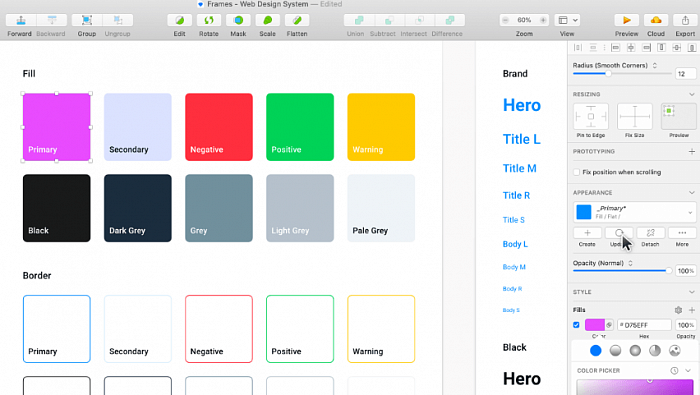The width and height of the screenshot is (700, 395).
Task: Select the Positive border swatch on canvas
Action: pyautogui.click(x=300, y=329)
